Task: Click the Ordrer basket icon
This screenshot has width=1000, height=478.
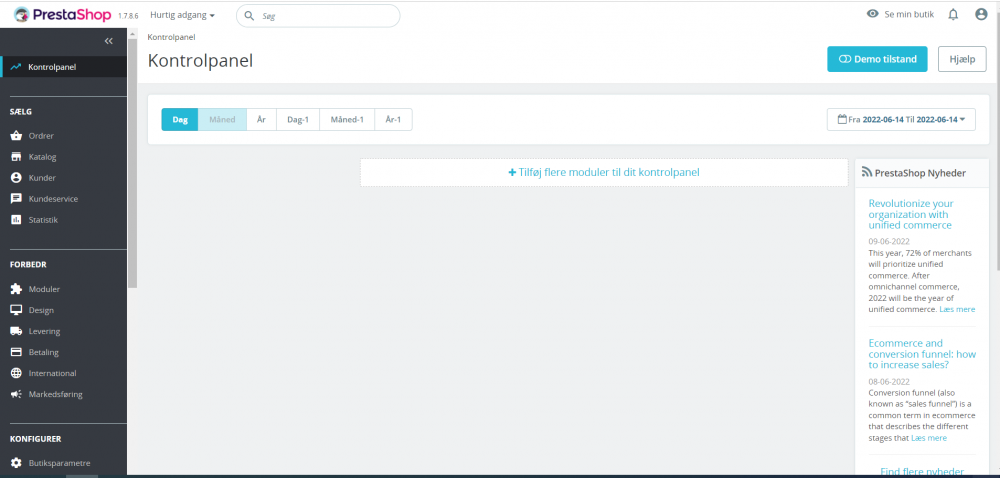Action: coord(16,136)
